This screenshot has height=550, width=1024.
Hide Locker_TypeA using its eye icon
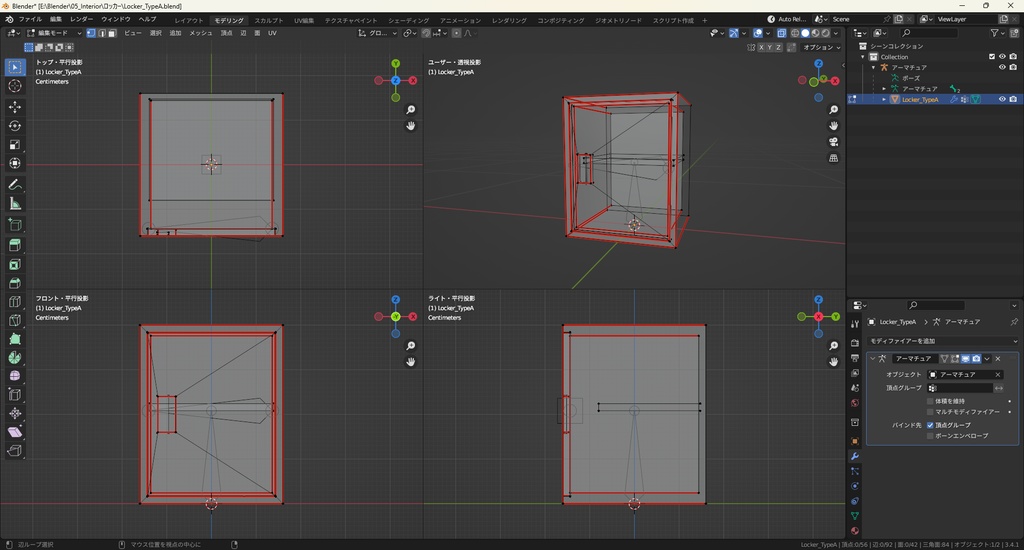click(1002, 99)
